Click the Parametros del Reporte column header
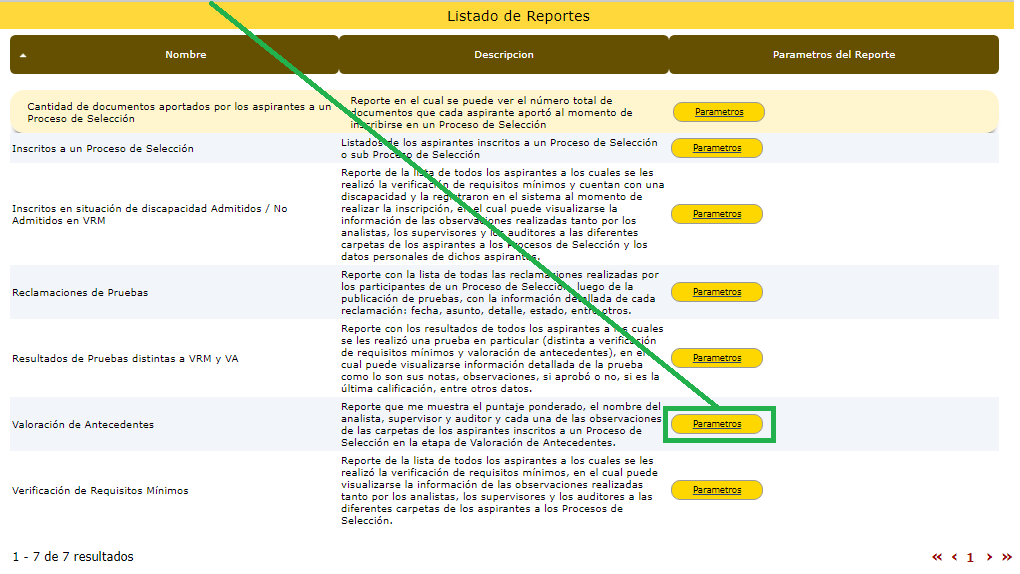The height and width of the screenshot is (574, 1020). click(833, 55)
